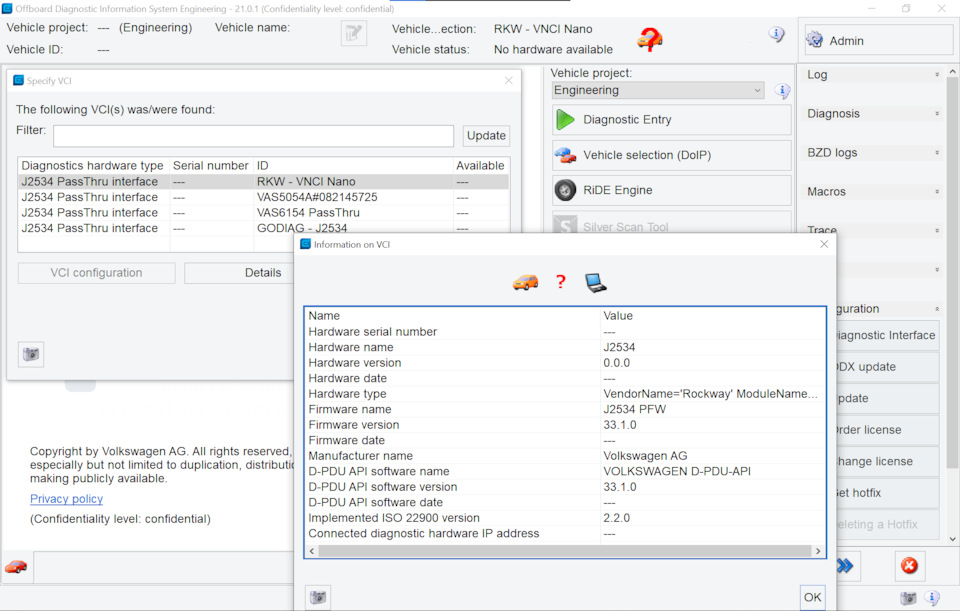
Task: Select the VAS5054A#082145725 row
Action: click(x=264, y=197)
